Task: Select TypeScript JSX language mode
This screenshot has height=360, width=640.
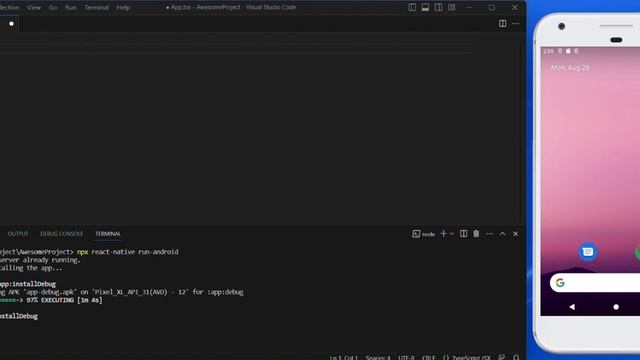Action: point(467,358)
